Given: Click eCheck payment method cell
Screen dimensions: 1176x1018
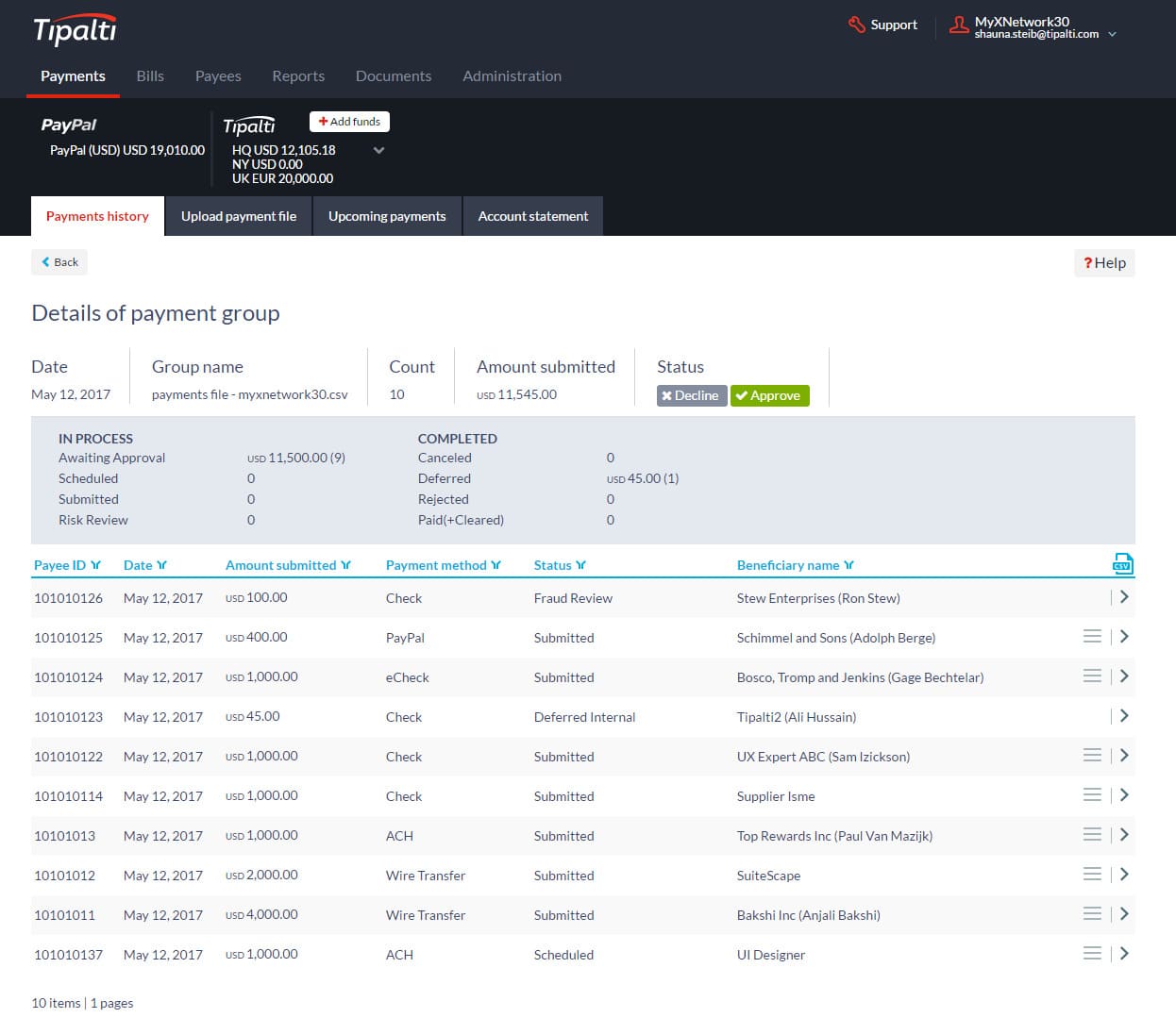Looking at the screenshot, I should coord(407,677).
